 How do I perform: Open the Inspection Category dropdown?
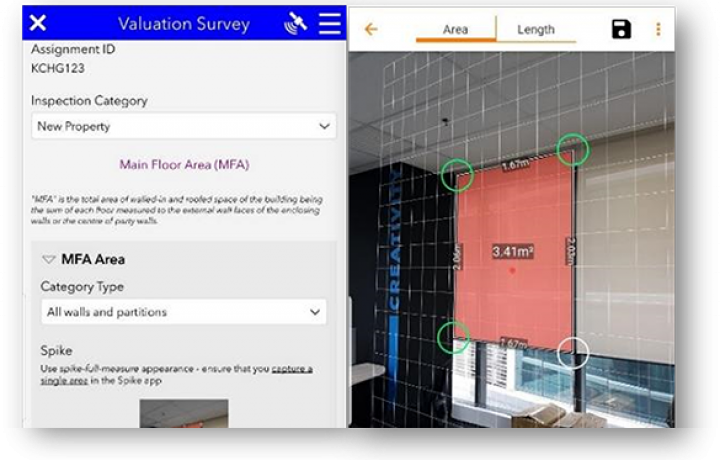[x=183, y=127]
